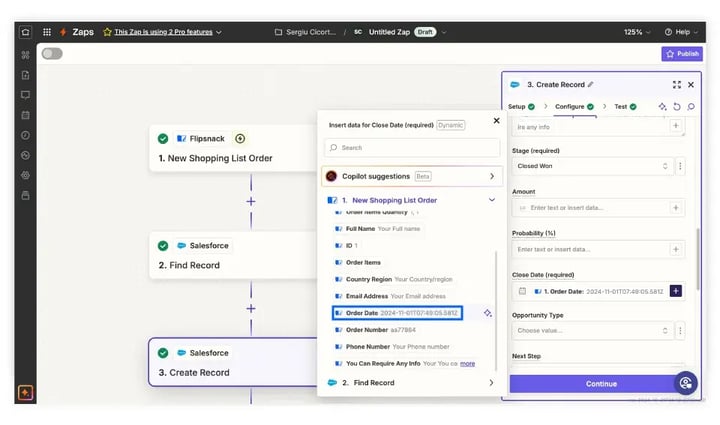This screenshot has height=425, width=720.
Task: Expand Copilot suggestions
Action: pos(411,176)
